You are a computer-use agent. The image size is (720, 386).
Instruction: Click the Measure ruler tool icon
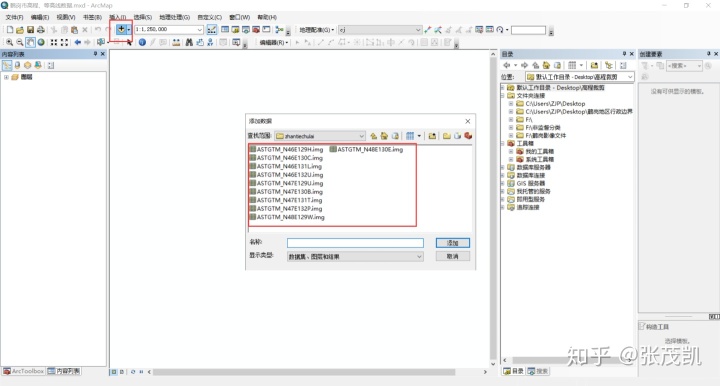point(176,42)
